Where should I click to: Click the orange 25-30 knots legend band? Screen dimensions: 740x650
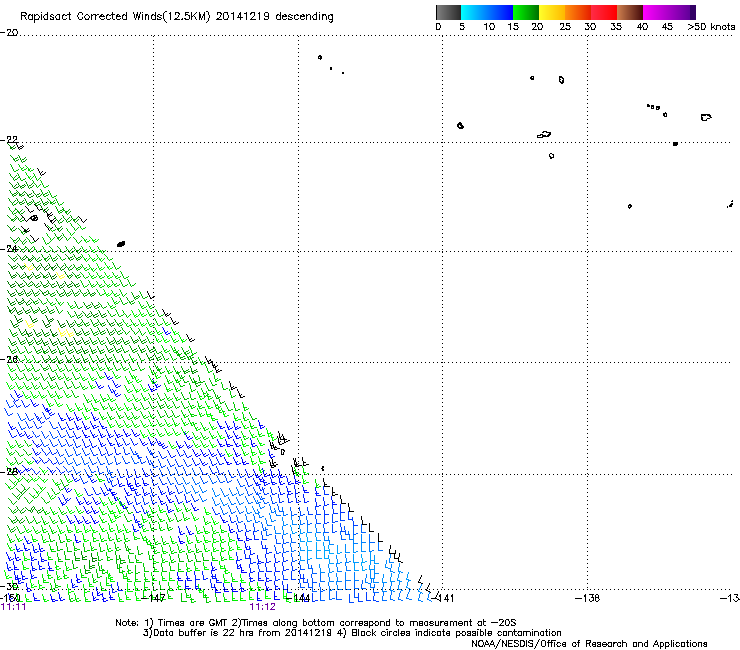[x=578, y=12]
